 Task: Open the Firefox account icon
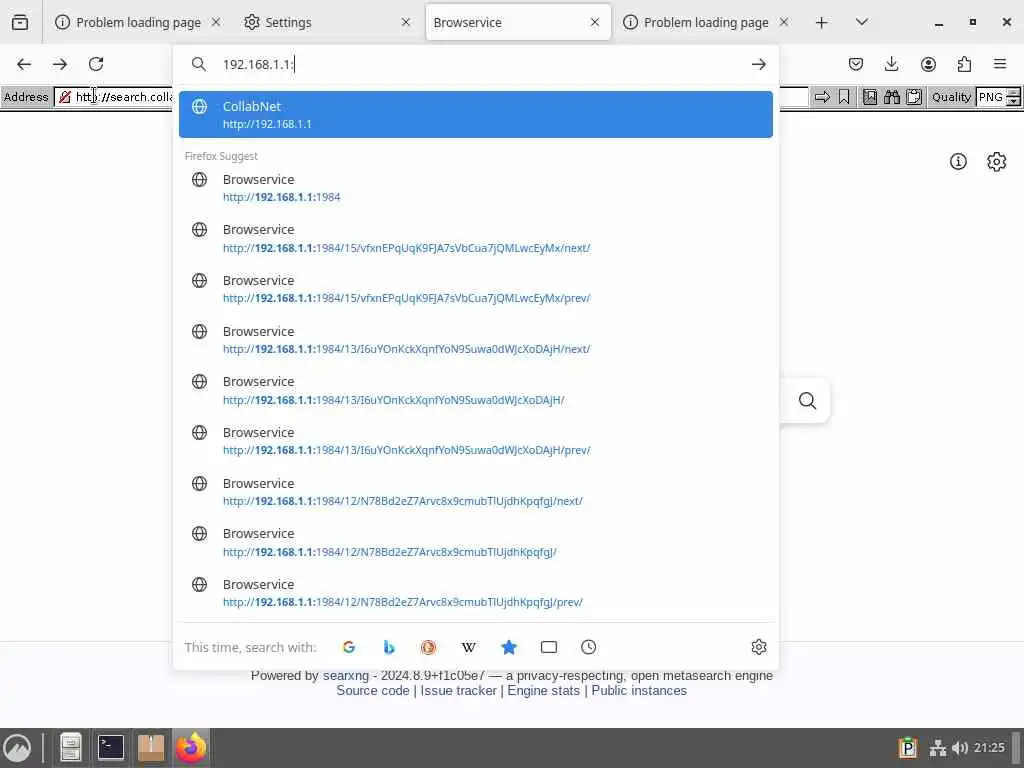pyautogui.click(x=928, y=64)
